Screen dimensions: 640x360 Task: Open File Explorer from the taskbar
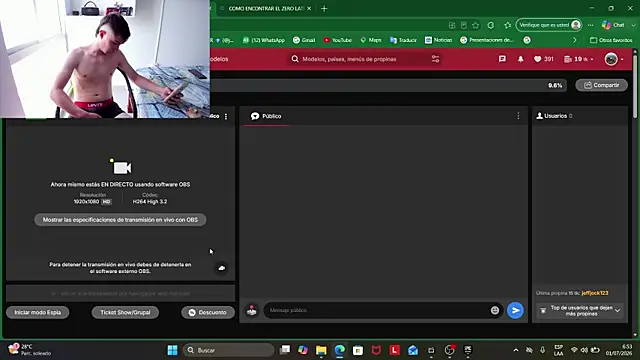click(x=321, y=350)
